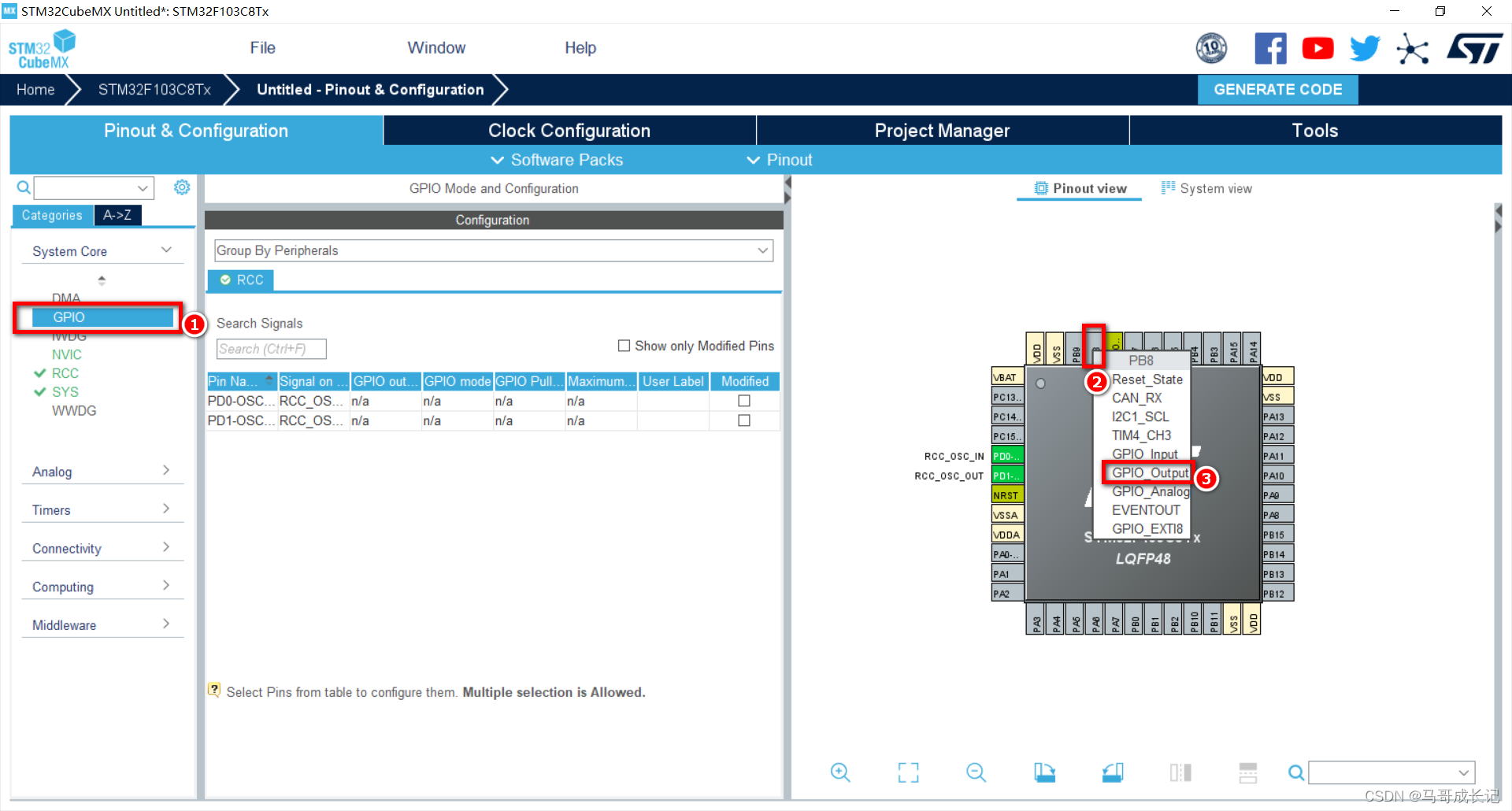Check Modified box for PD0-OSC row
Screen dimensions: 1512x811
click(x=744, y=401)
